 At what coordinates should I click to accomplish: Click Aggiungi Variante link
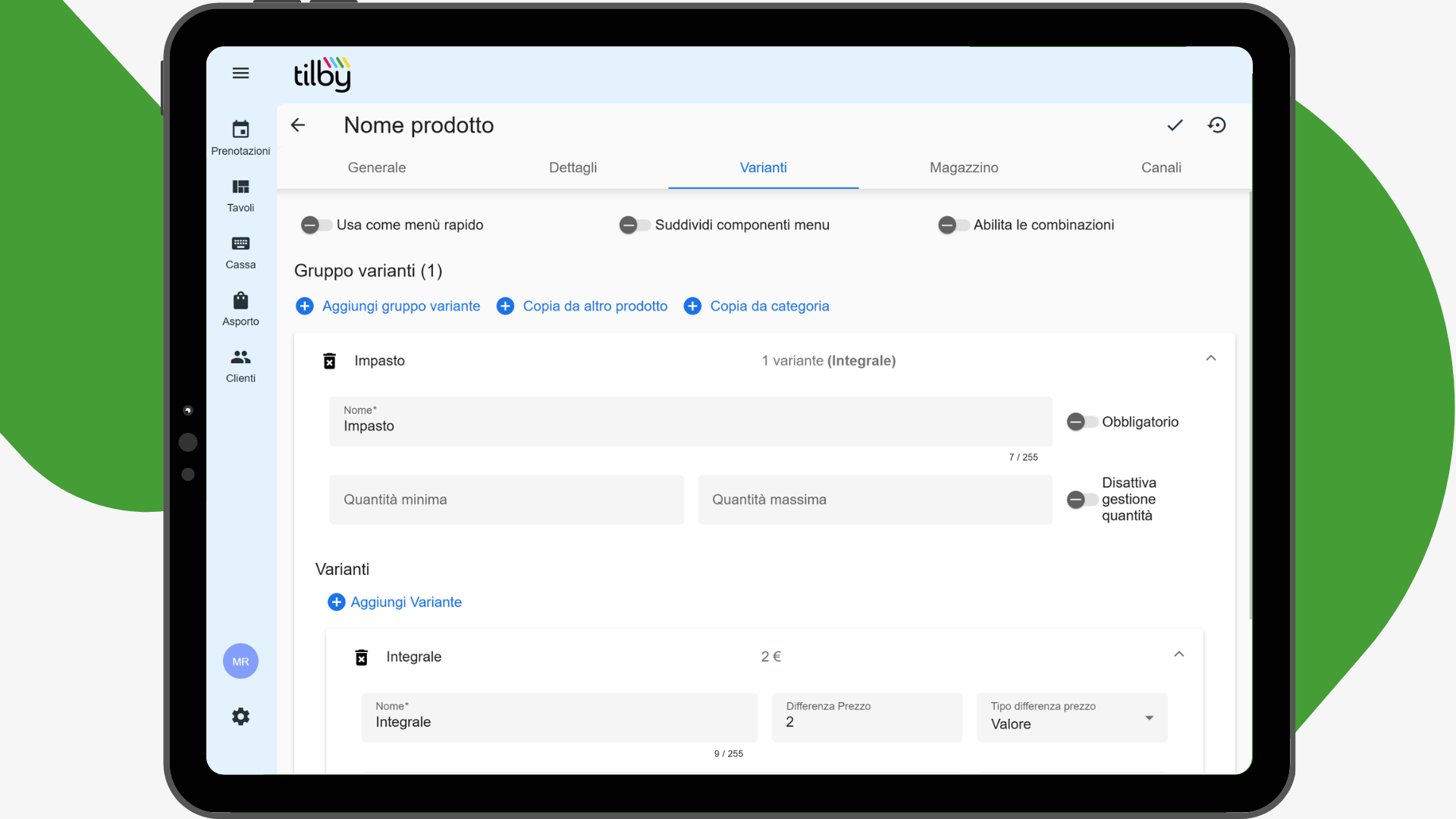tap(406, 602)
